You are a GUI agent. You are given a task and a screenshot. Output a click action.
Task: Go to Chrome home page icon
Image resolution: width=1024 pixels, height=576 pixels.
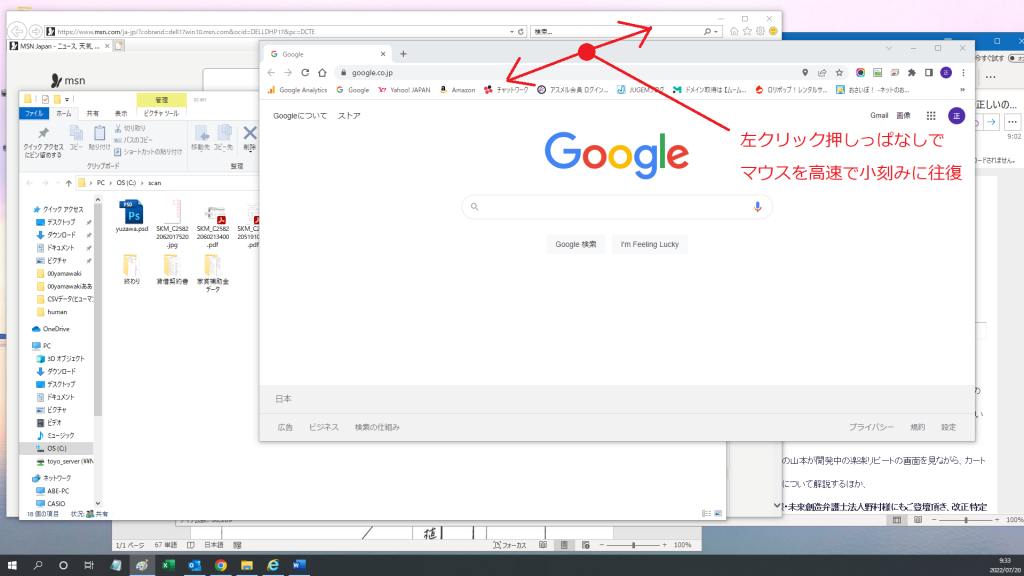[x=322, y=72]
